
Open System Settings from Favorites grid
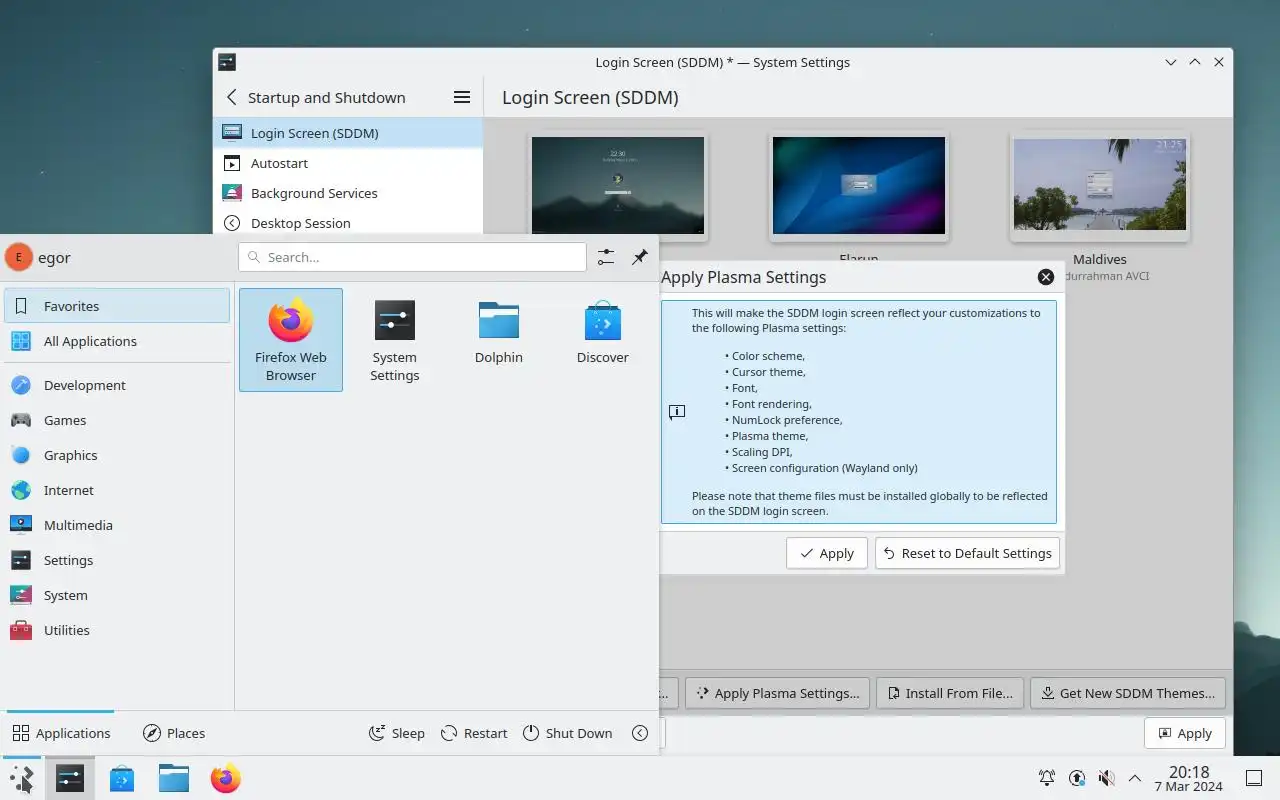coord(395,340)
